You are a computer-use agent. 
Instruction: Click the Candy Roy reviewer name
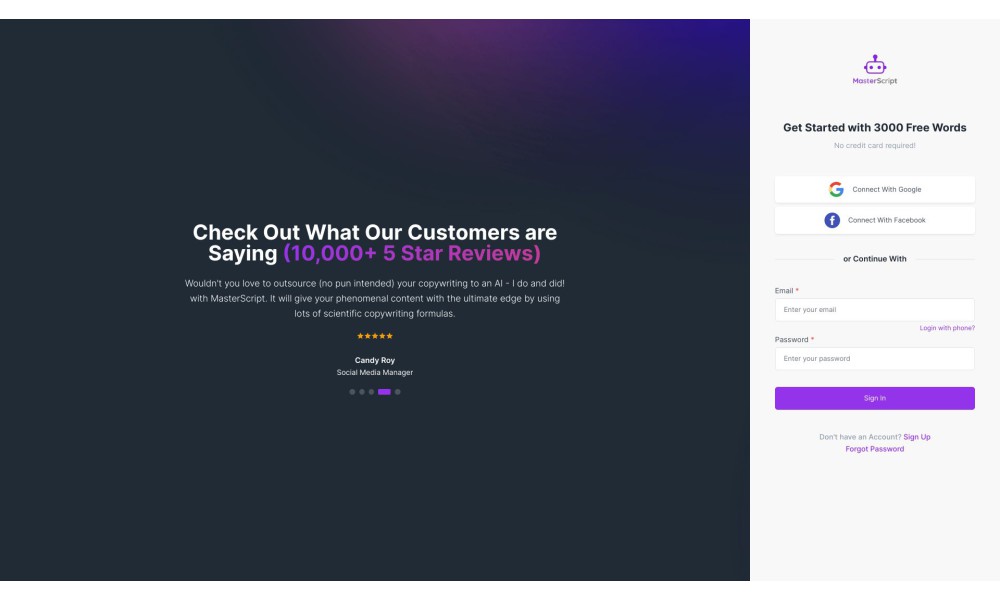click(x=374, y=360)
